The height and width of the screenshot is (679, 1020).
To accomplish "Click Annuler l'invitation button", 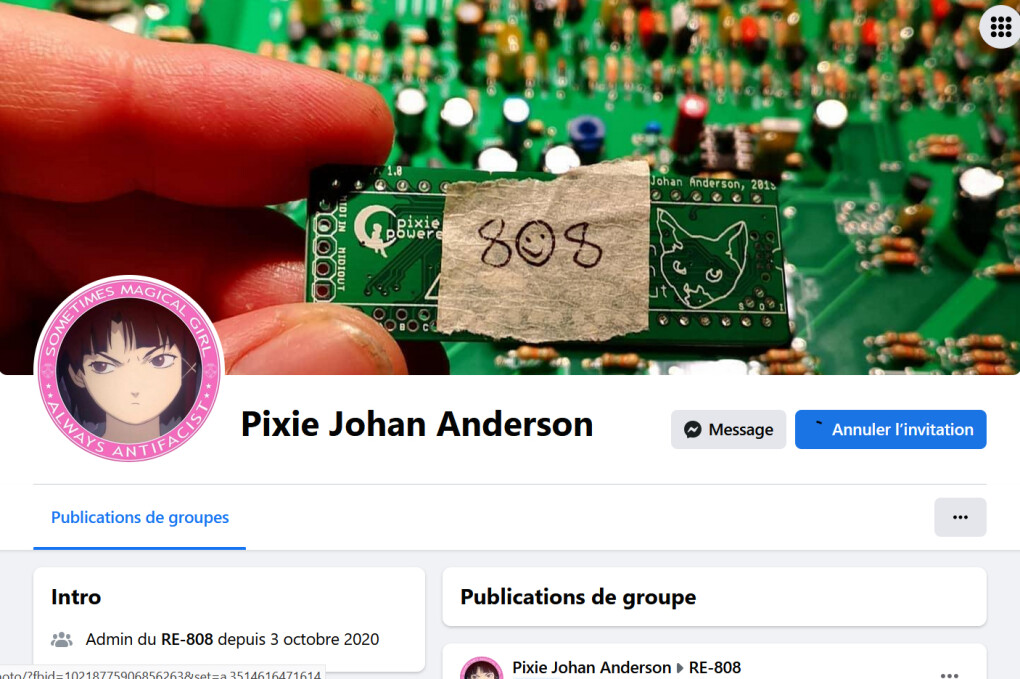I will pyautogui.click(x=891, y=429).
